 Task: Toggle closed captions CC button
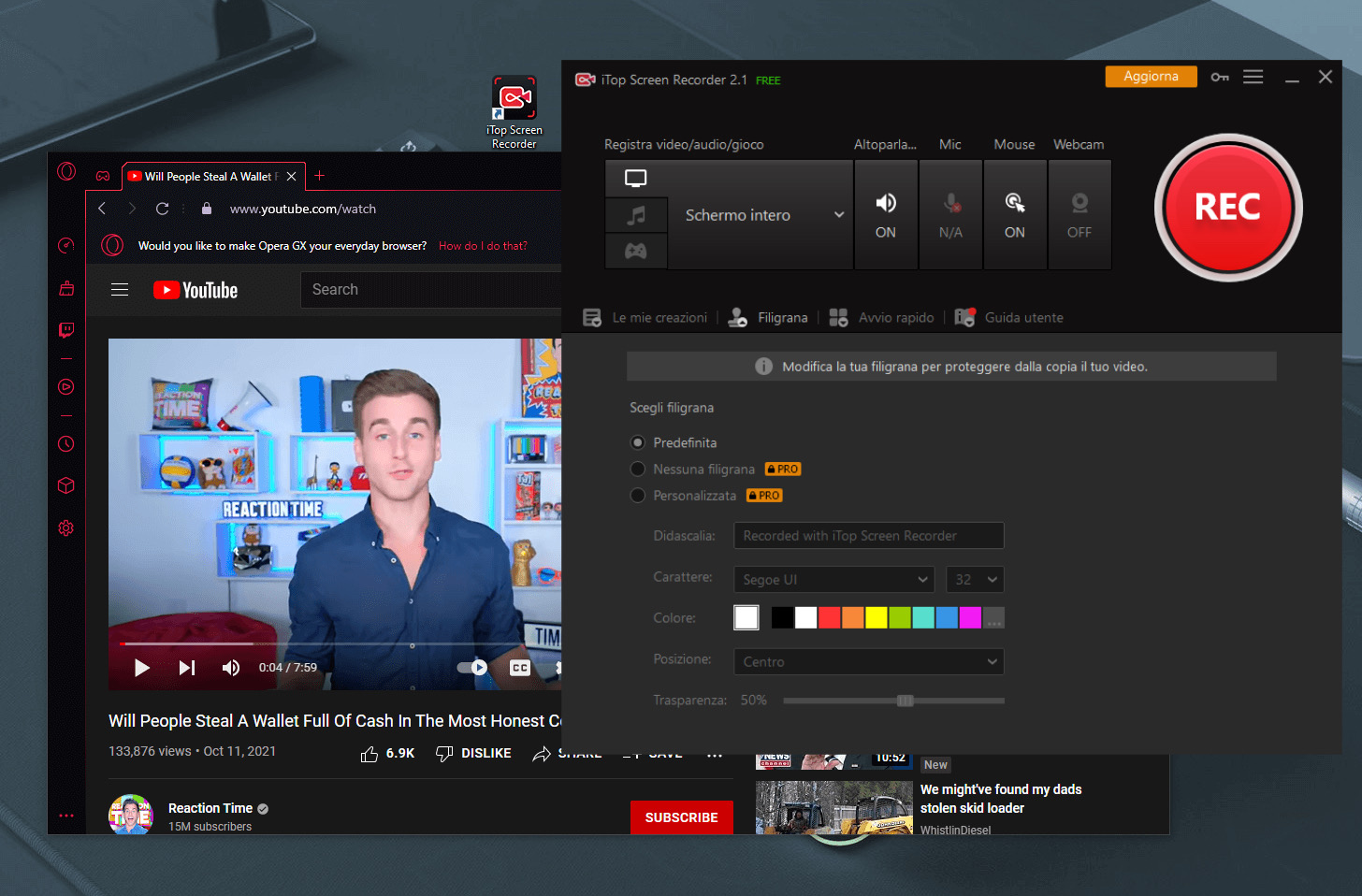pyautogui.click(x=520, y=668)
